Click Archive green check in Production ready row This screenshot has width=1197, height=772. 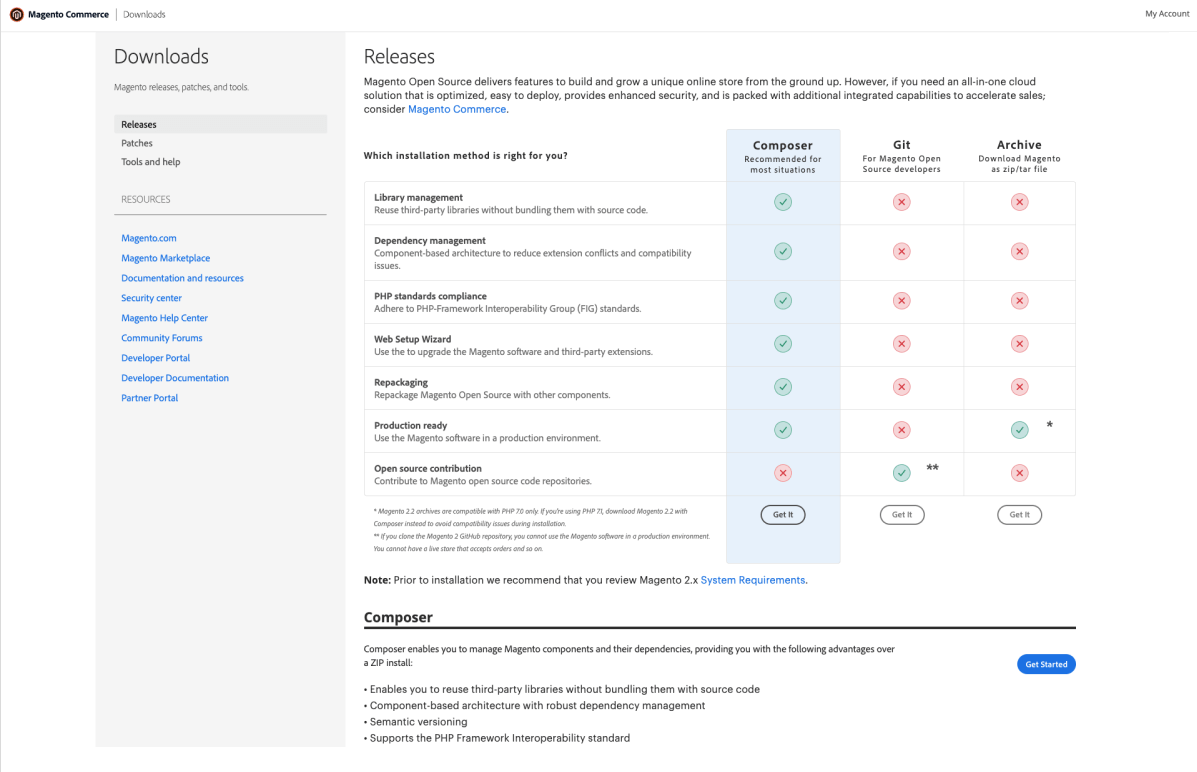pyautogui.click(x=1019, y=430)
